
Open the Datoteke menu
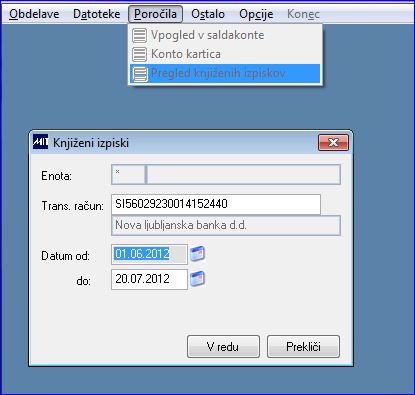pyautogui.click(x=97, y=14)
